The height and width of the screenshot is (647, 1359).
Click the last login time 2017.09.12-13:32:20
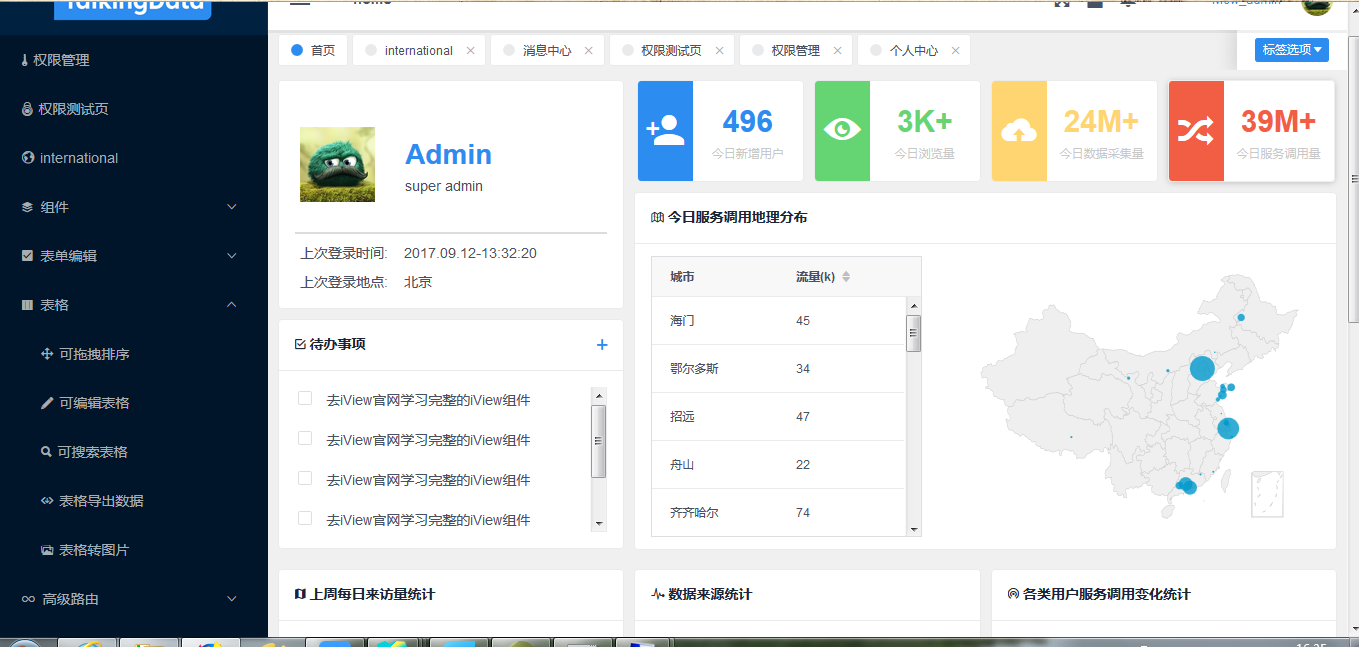pos(470,253)
